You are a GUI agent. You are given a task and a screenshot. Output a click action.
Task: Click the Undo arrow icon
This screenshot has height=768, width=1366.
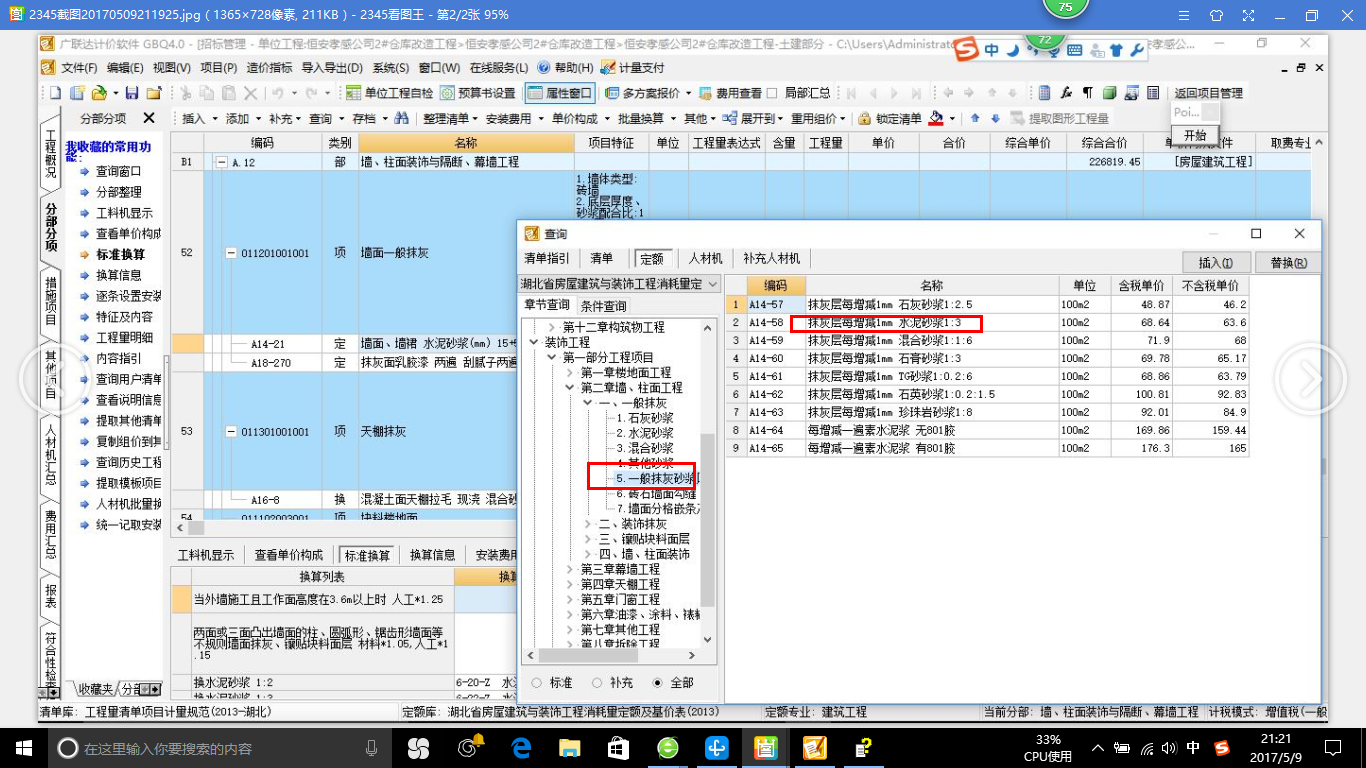277,93
